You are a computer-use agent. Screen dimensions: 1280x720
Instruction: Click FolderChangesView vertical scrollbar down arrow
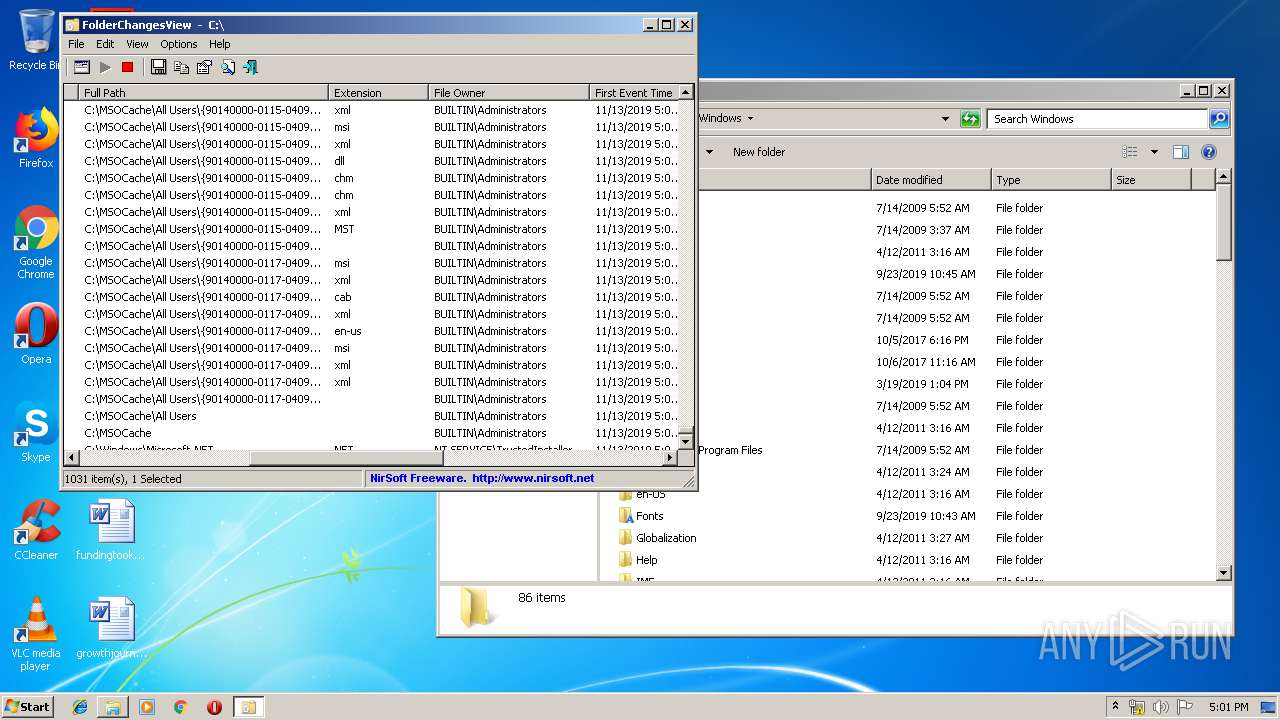685,441
